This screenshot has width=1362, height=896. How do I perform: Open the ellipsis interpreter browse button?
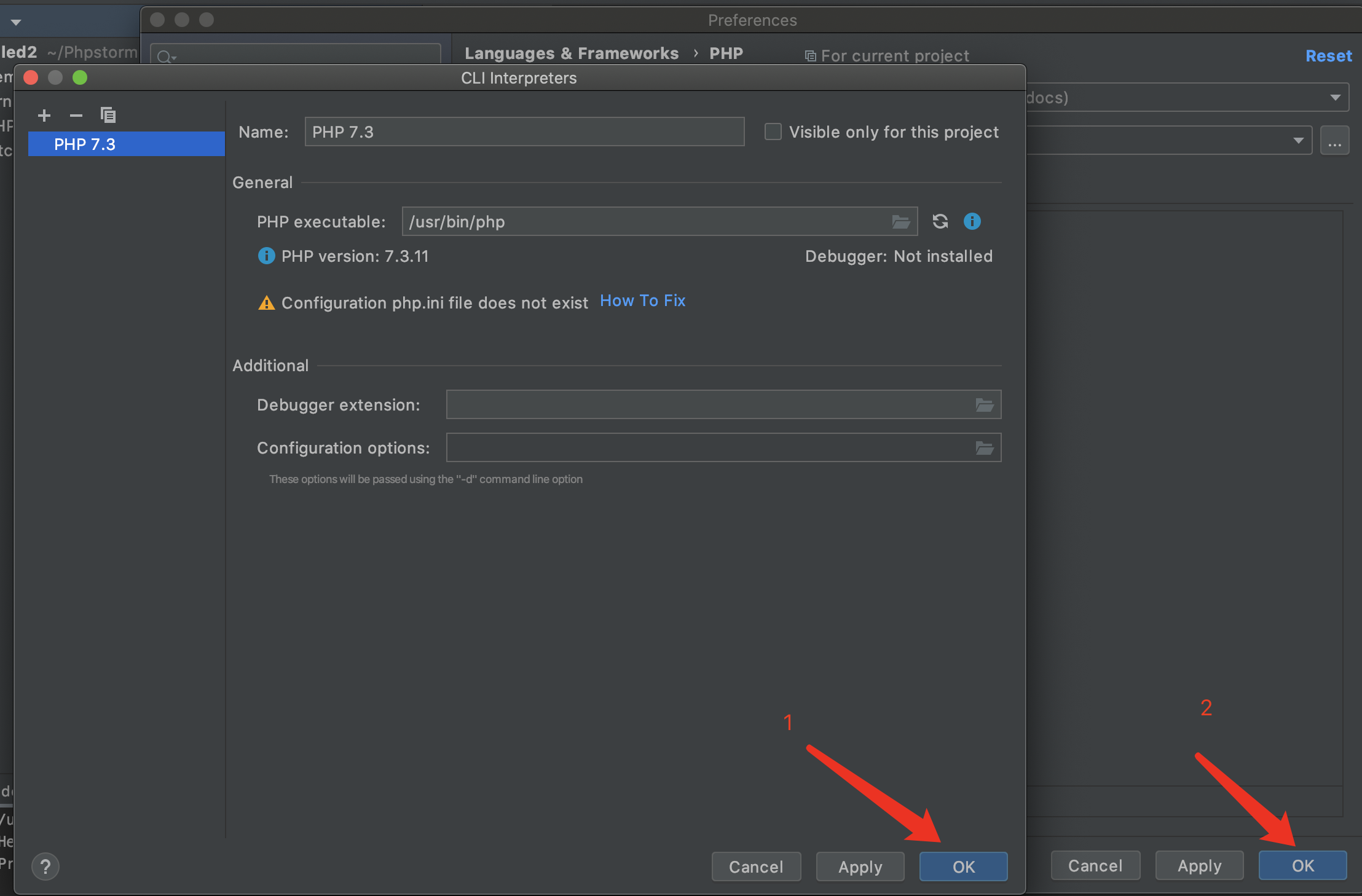(x=1334, y=141)
